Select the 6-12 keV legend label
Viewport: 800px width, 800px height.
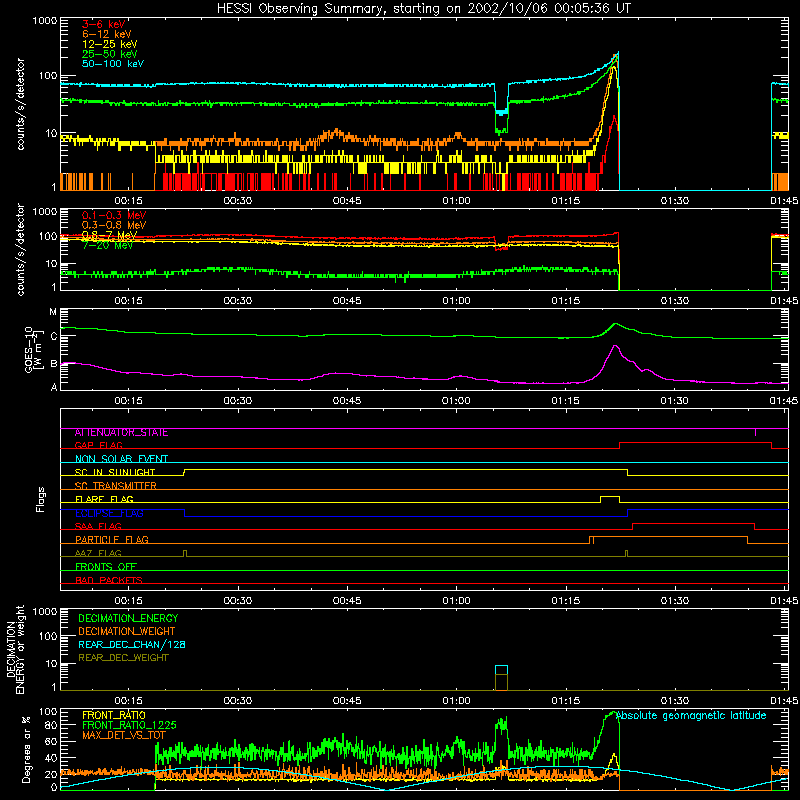(x=107, y=34)
